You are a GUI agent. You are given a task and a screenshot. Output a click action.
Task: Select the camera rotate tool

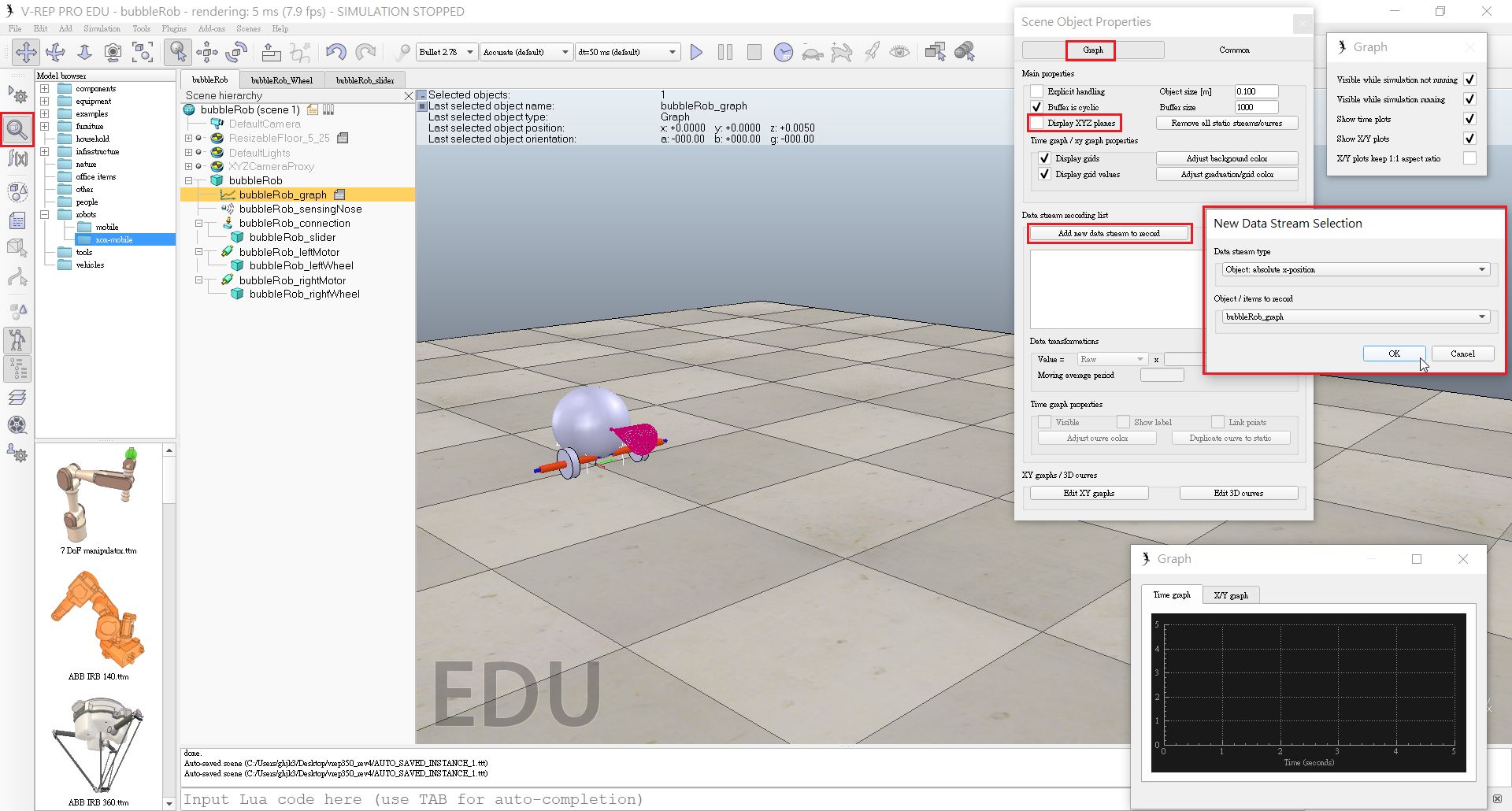55,52
